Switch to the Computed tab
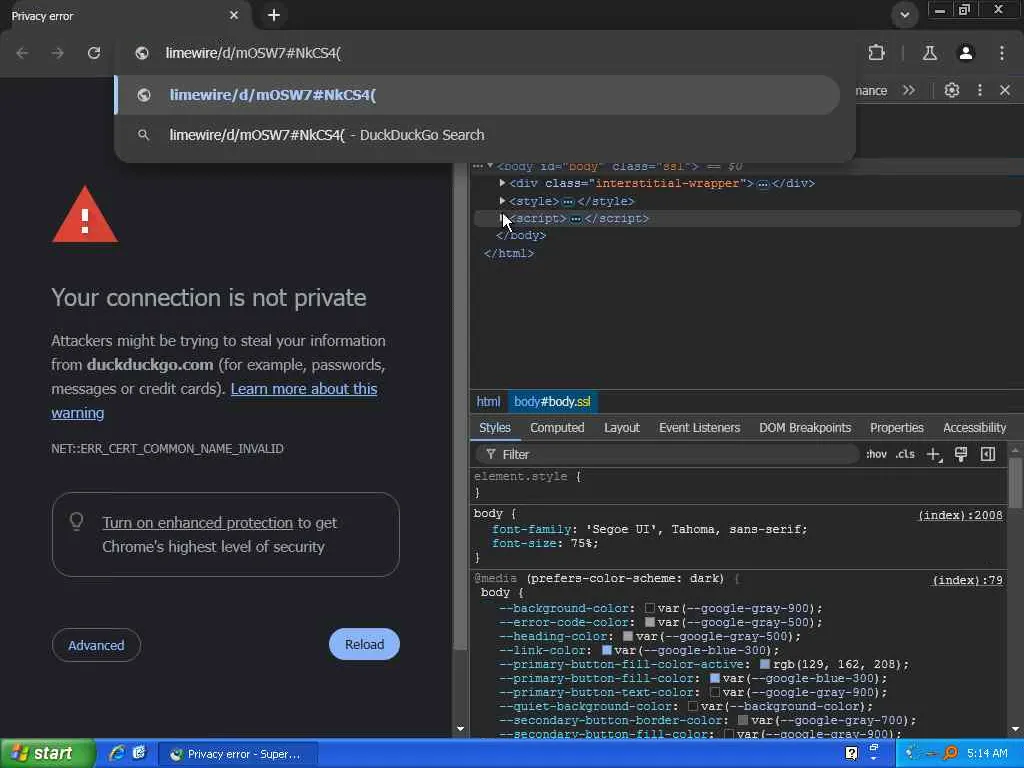The image size is (1024, 768). click(x=557, y=428)
